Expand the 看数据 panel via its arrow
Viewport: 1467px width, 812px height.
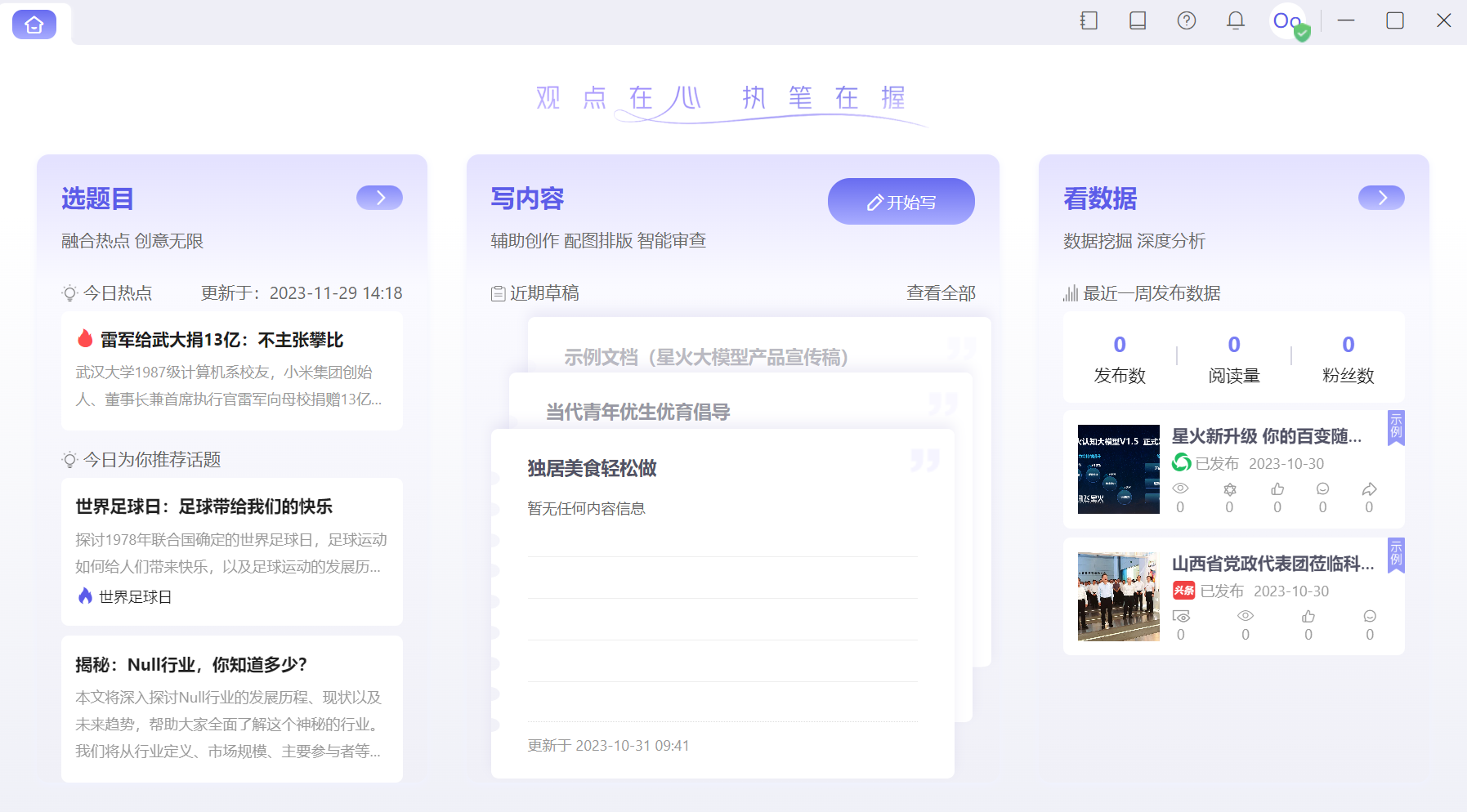point(1381,197)
